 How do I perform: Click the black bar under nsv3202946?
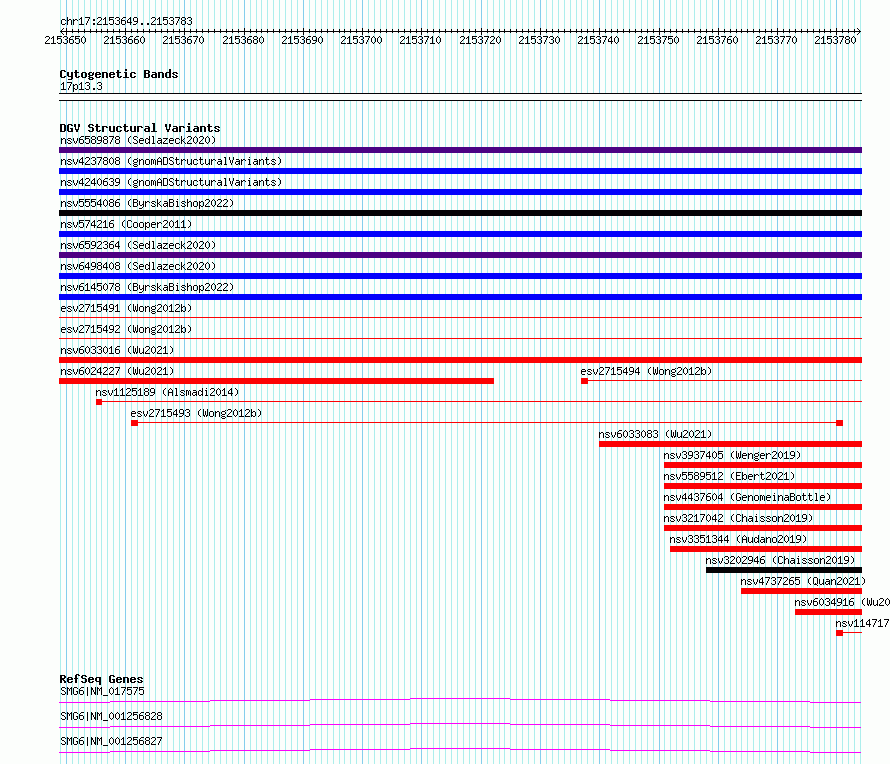click(784, 570)
